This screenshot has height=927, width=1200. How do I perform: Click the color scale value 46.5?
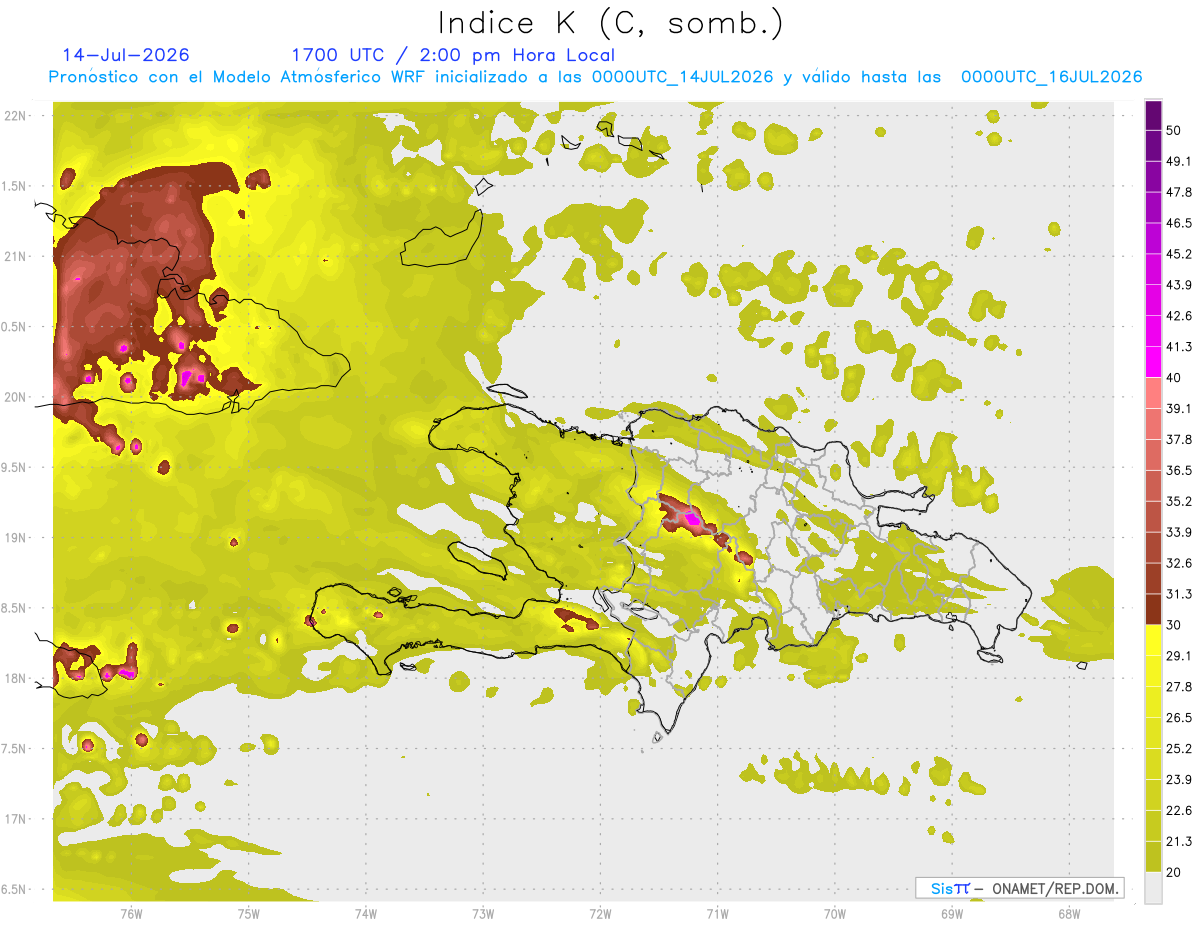pos(1179,223)
